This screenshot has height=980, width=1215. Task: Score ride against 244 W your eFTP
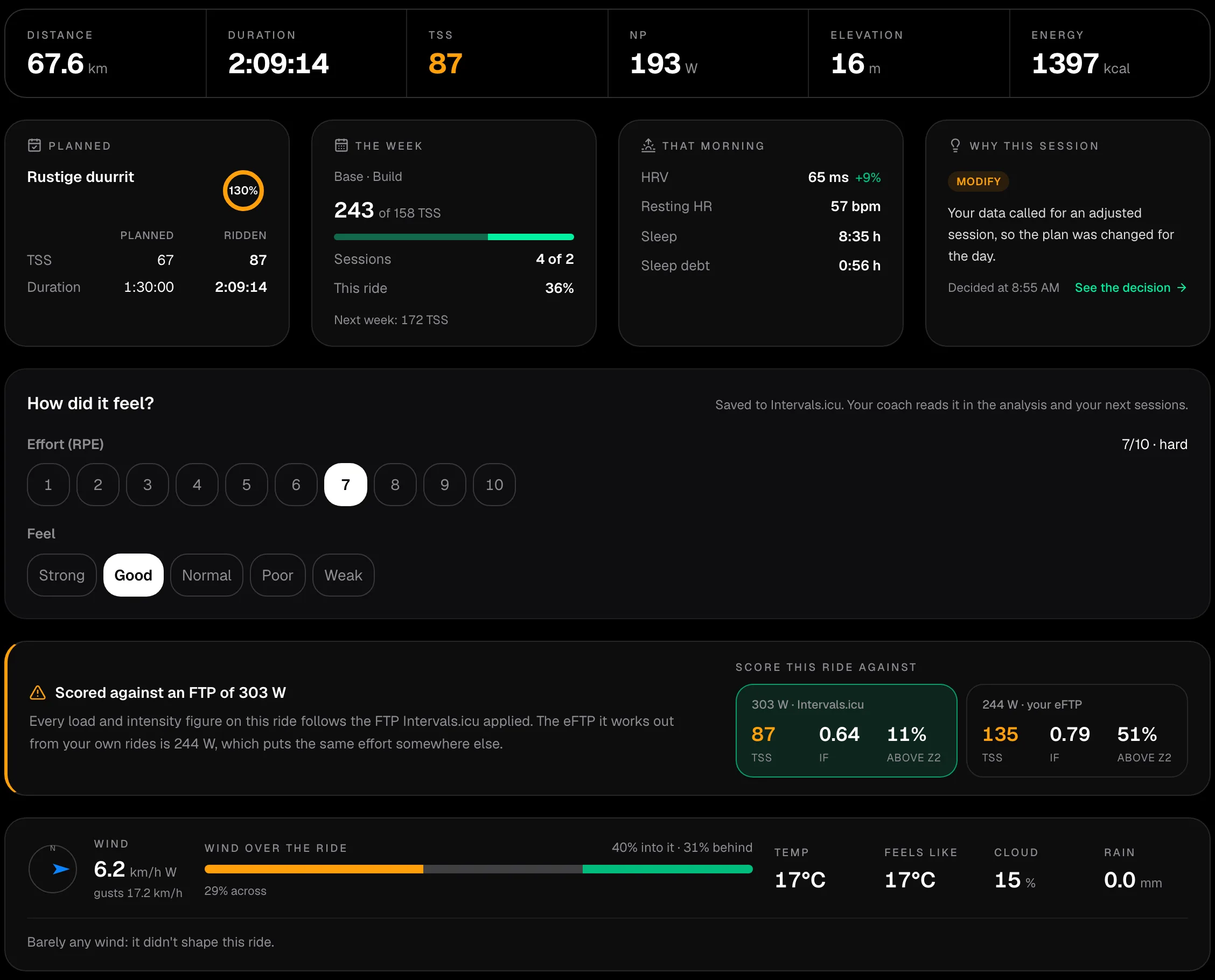point(1077,731)
